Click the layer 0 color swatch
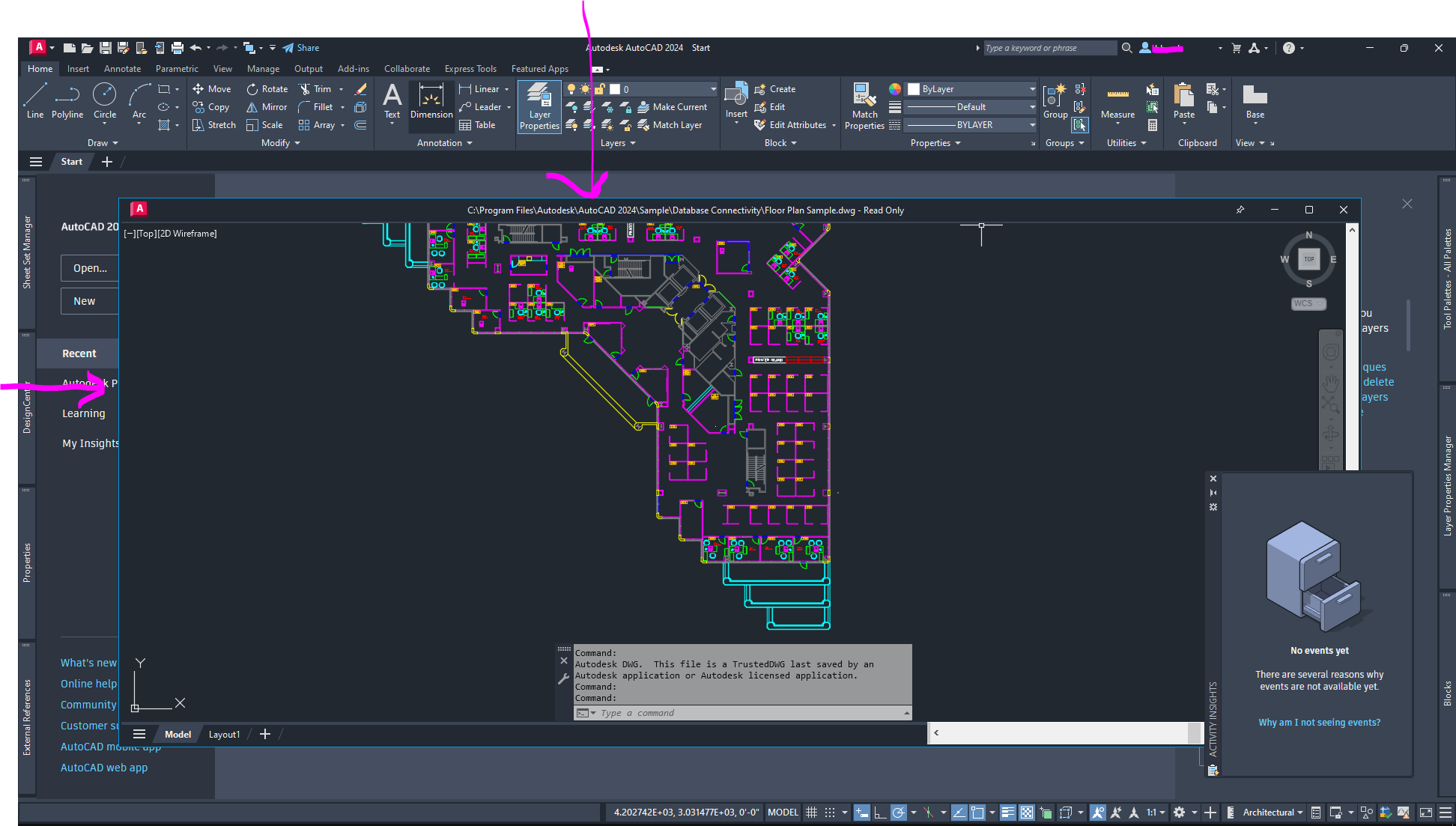The height and width of the screenshot is (826, 1456). click(x=615, y=89)
